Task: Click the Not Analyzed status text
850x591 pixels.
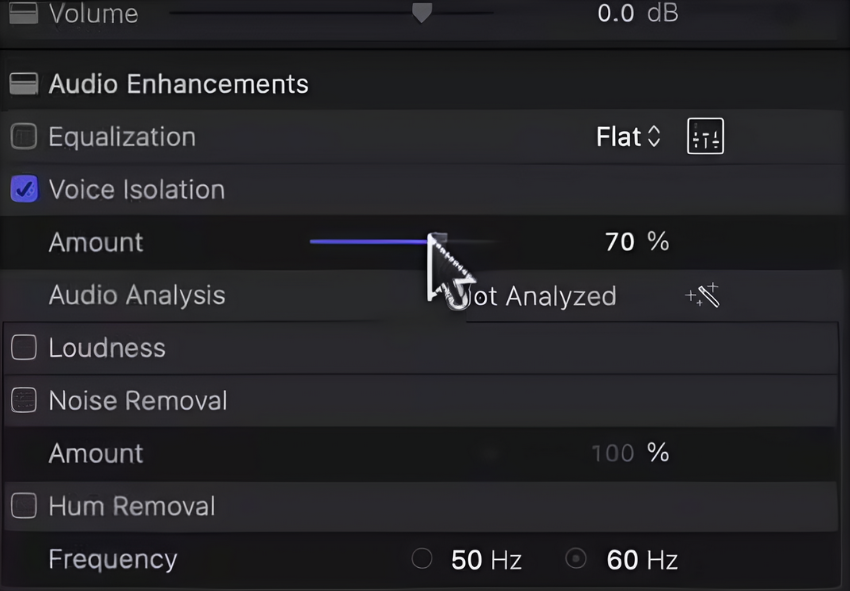Action: (545, 296)
